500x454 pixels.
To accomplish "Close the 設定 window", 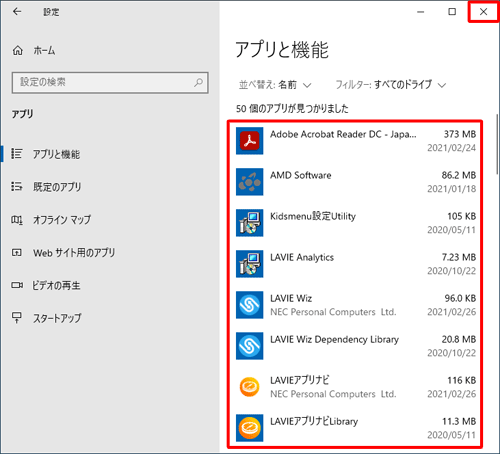I will pos(483,12).
